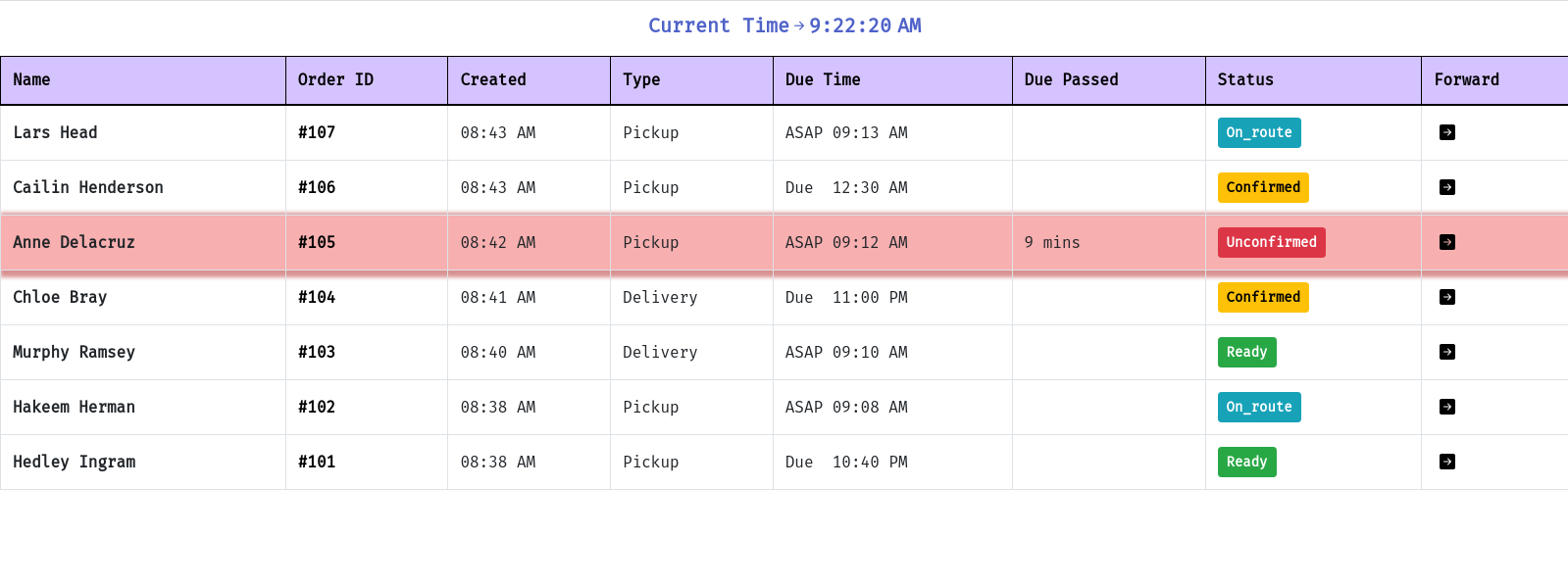1568x587 pixels.
Task: Click On_route badge for Hakeem Herman
Action: pyautogui.click(x=1258, y=407)
